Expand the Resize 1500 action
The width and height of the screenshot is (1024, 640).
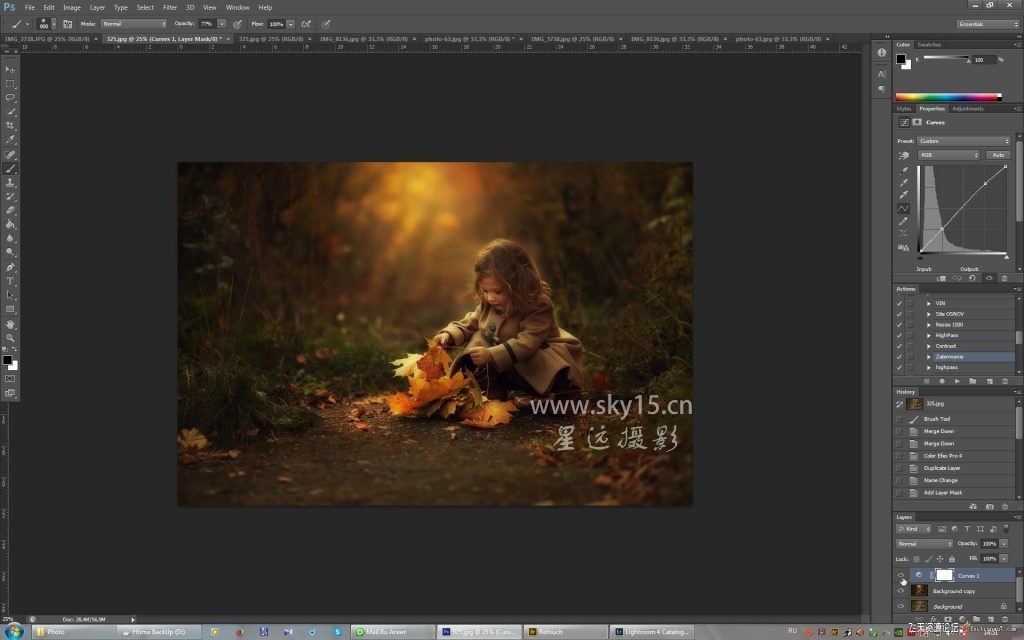929,325
